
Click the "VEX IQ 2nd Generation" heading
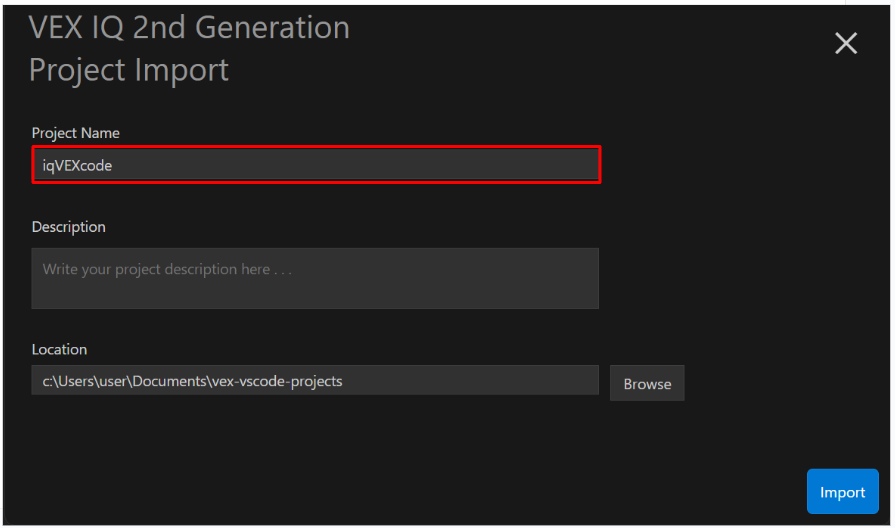(x=189, y=27)
